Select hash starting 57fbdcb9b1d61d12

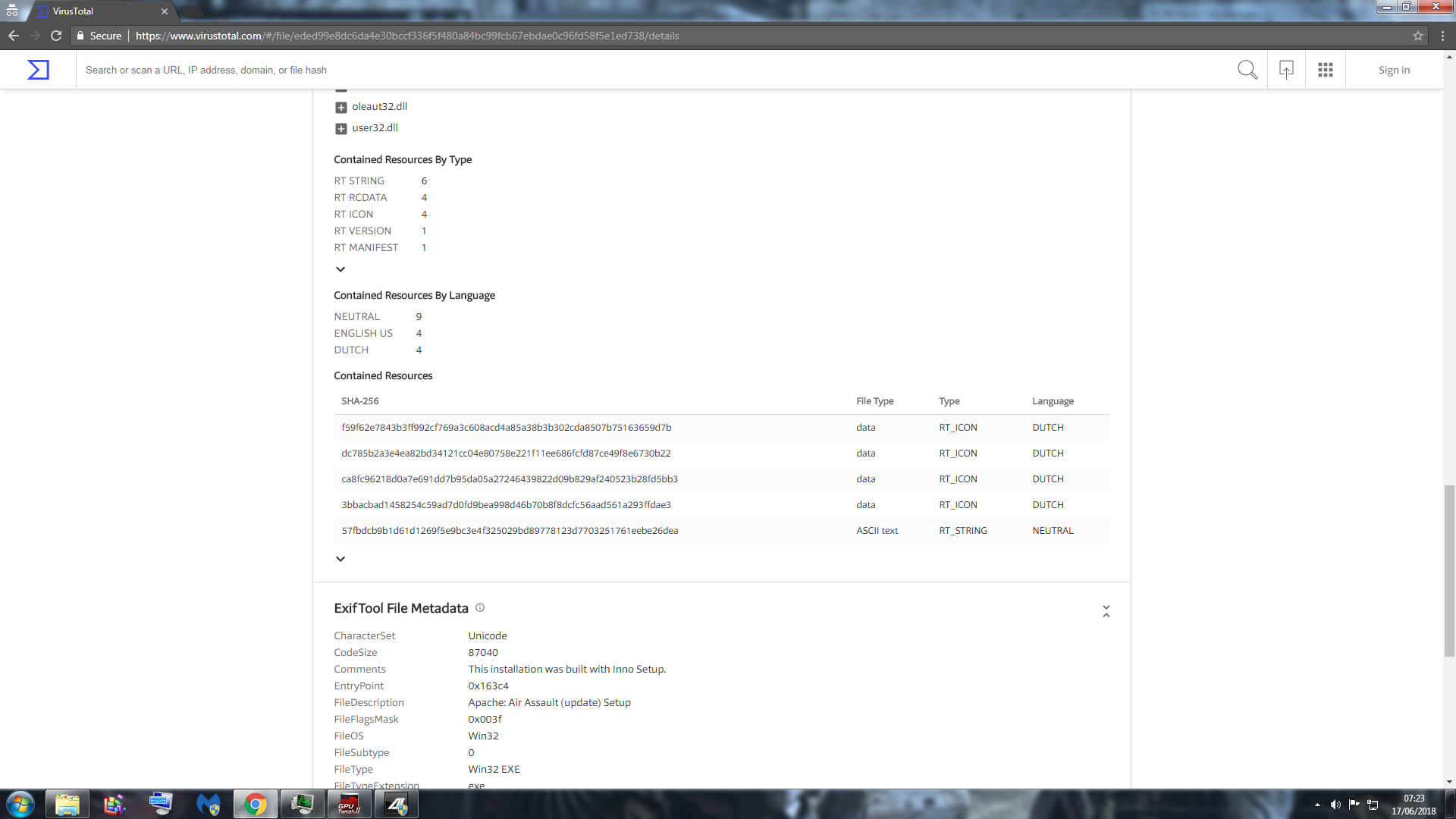coord(510,531)
